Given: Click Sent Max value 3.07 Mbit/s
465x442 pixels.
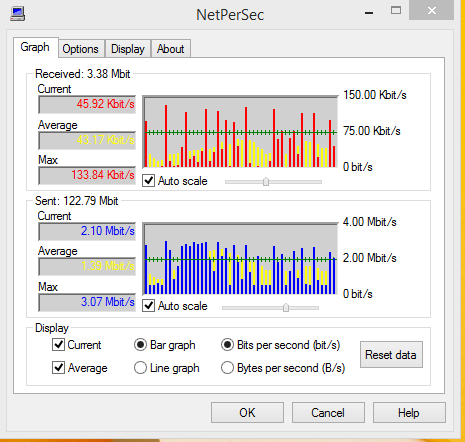Looking at the screenshot, I should [87, 302].
